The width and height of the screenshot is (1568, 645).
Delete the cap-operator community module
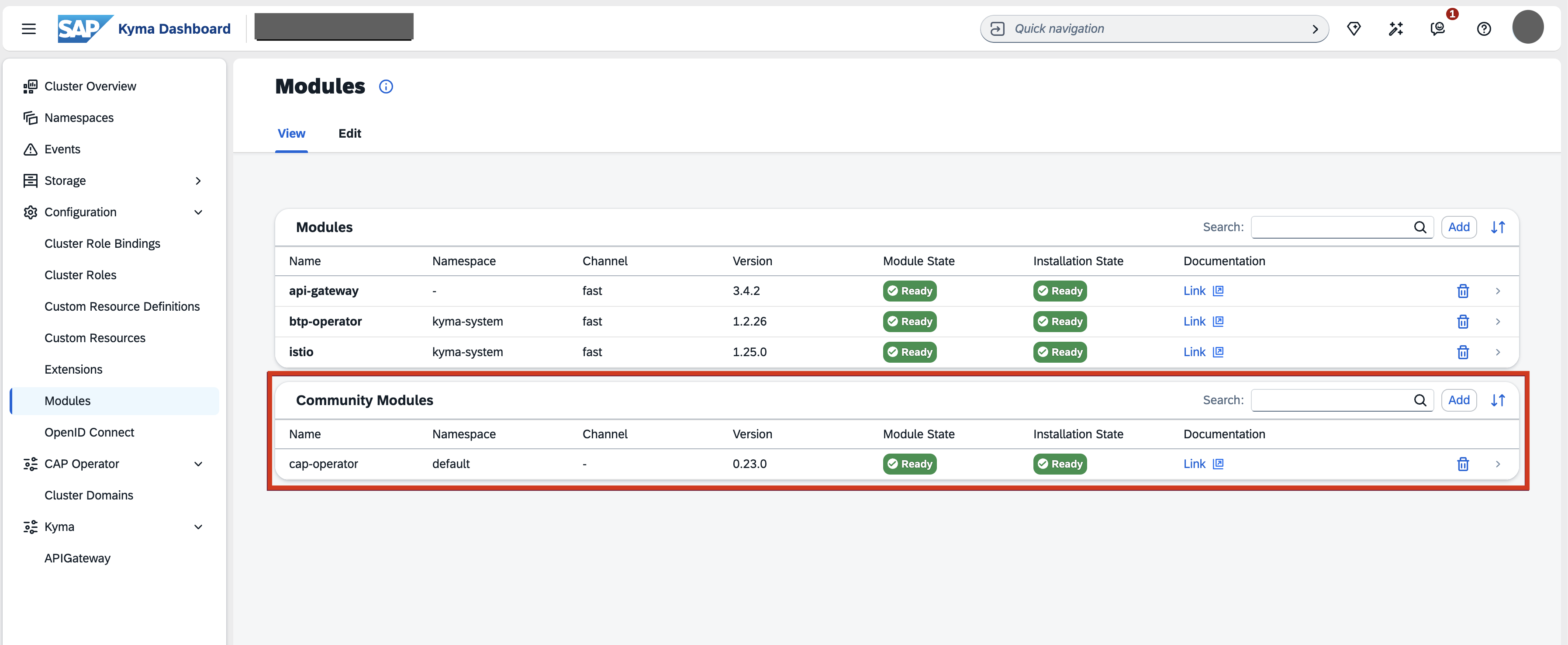[x=1463, y=464]
